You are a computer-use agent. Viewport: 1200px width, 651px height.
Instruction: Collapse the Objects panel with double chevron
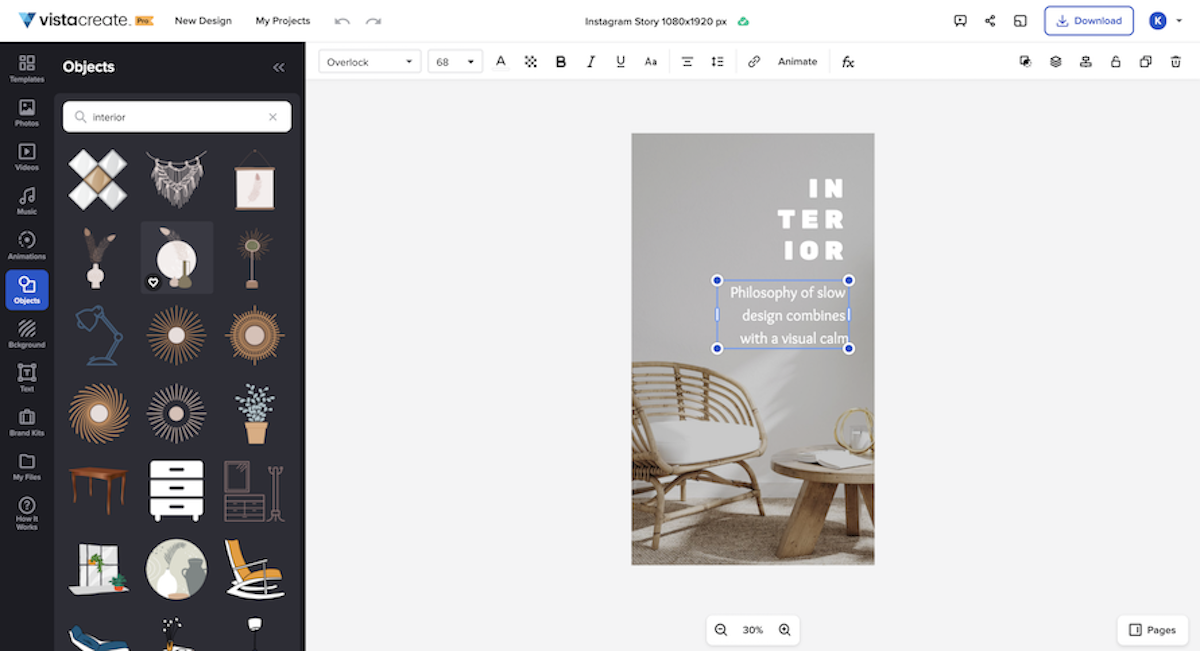pos(278,67)
